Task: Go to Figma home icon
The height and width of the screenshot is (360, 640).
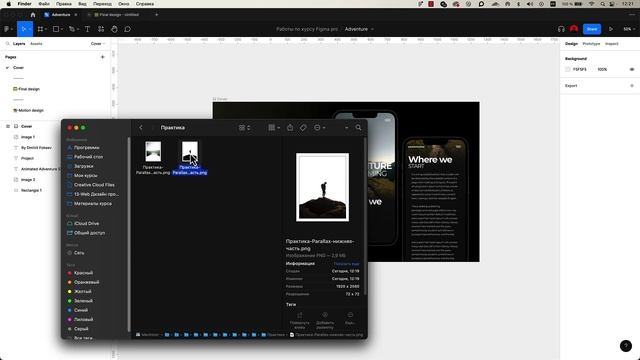Action: pos(33,15)
